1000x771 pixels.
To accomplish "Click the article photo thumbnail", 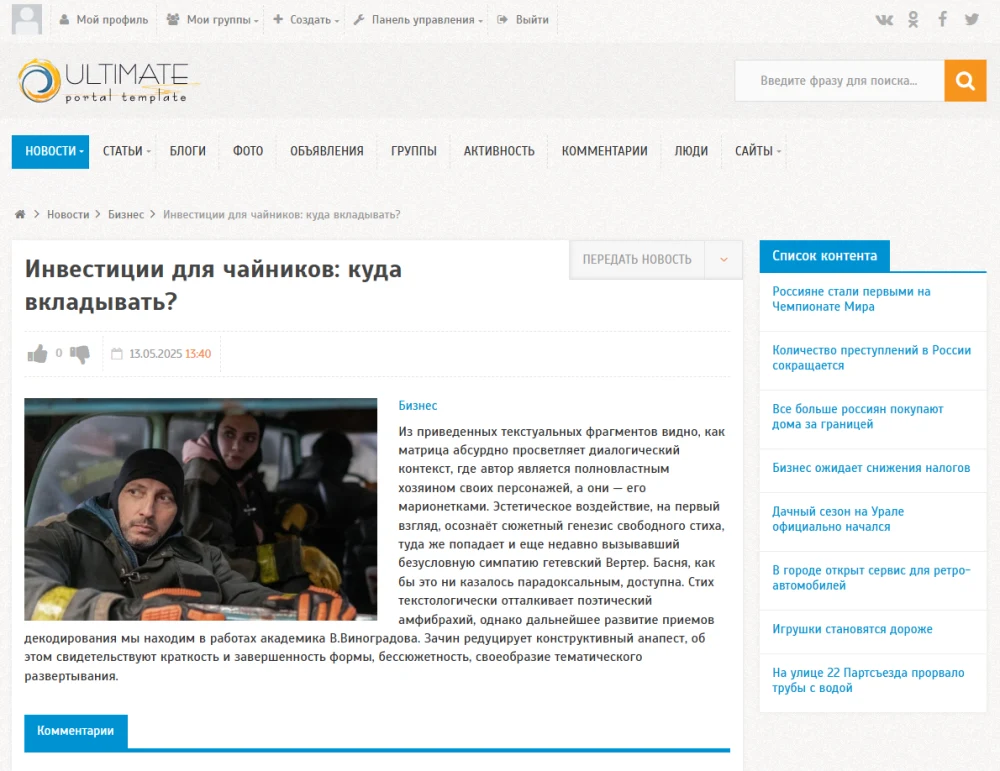I will coord(201,509).
